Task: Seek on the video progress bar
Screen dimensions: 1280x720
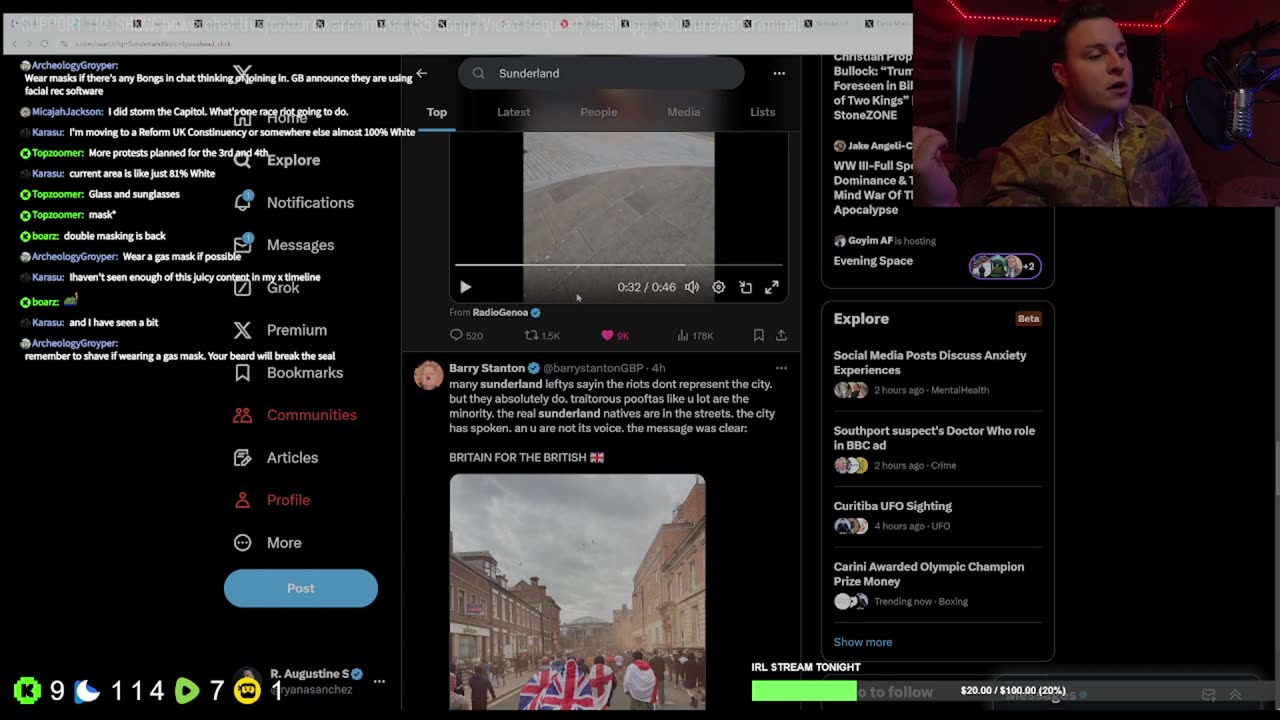Action: [x=619, y=265]
